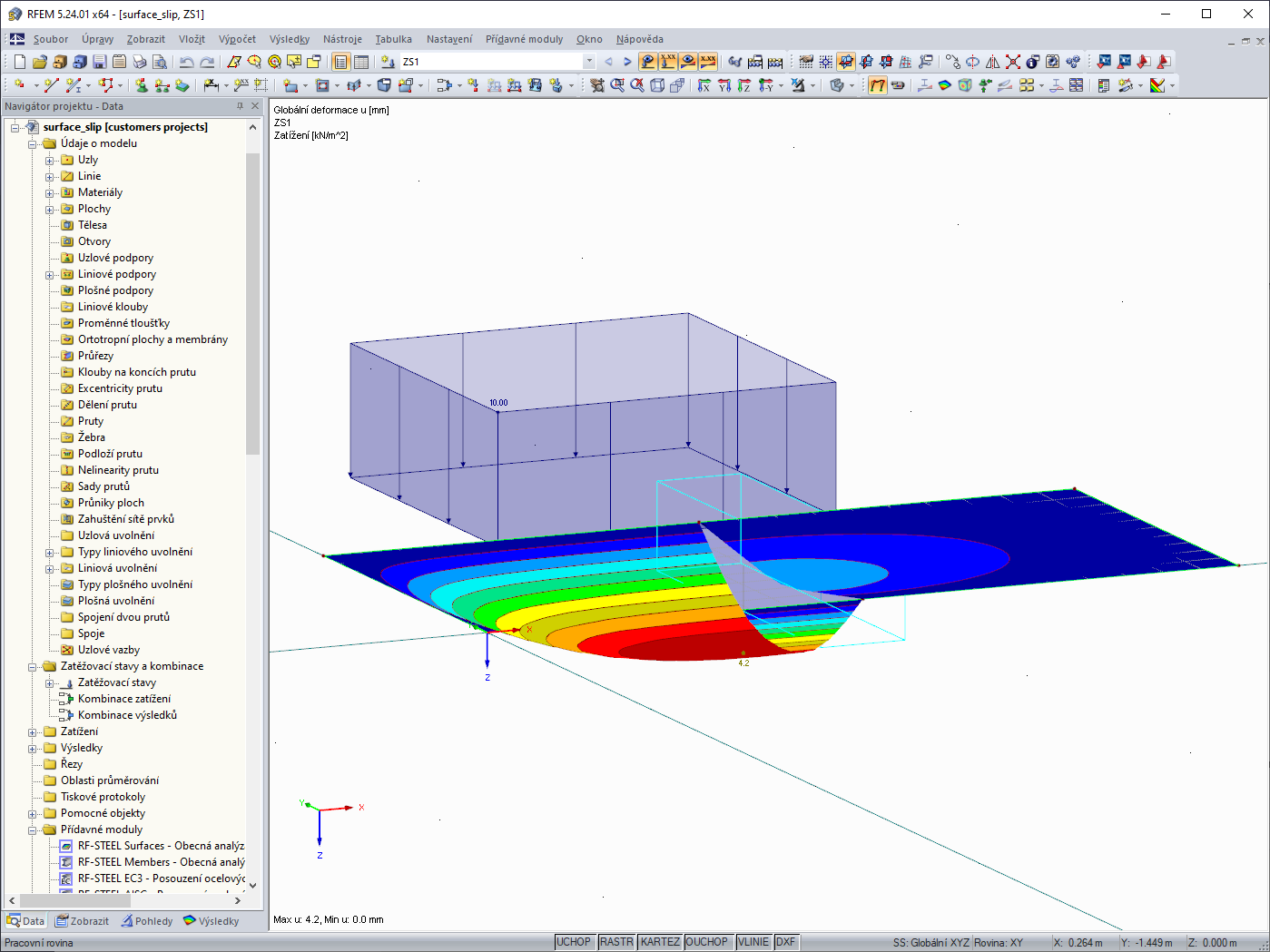Expand the Plochy tree node
This screenshot has width=1270, height=952.
pyautogui.click(x=50, y=210)
